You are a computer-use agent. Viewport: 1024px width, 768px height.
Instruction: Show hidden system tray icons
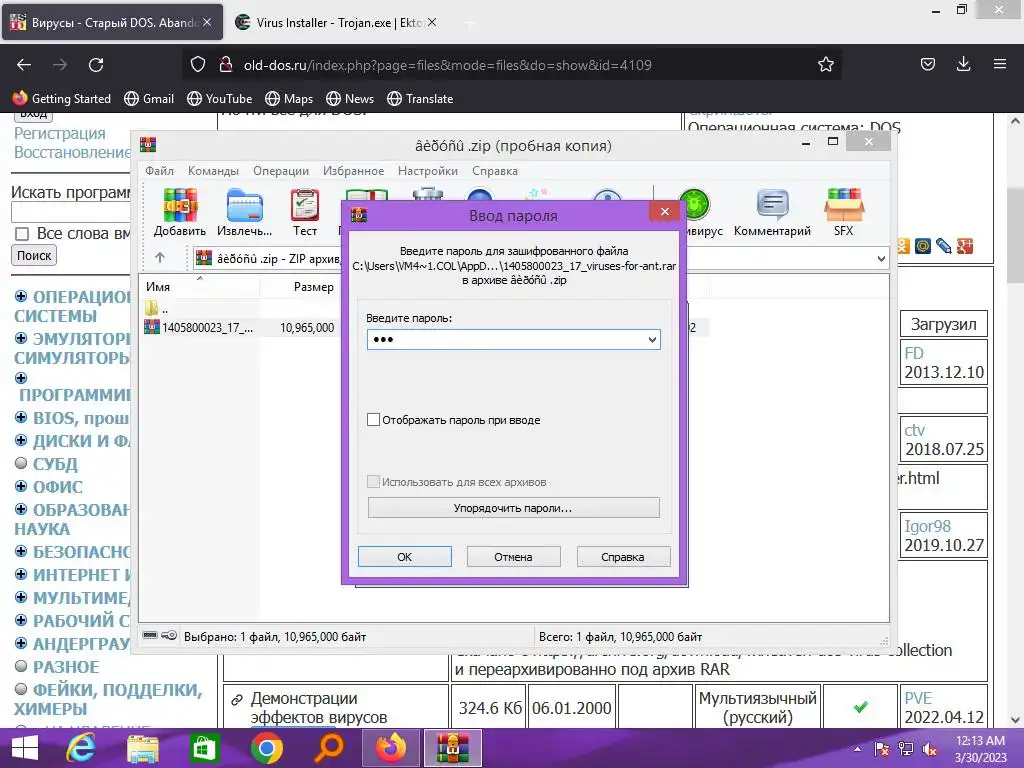coord(857,749)
